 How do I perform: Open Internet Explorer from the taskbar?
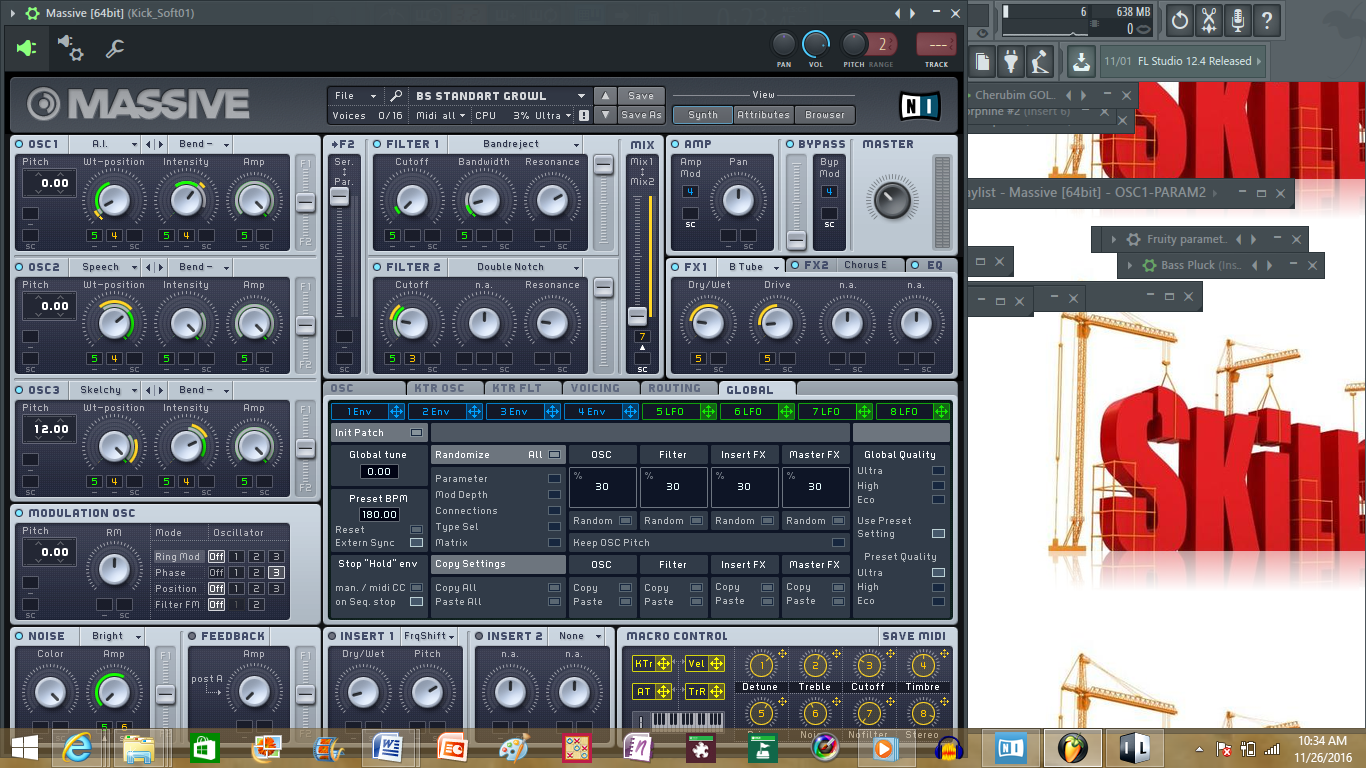[x=79, y=748]
